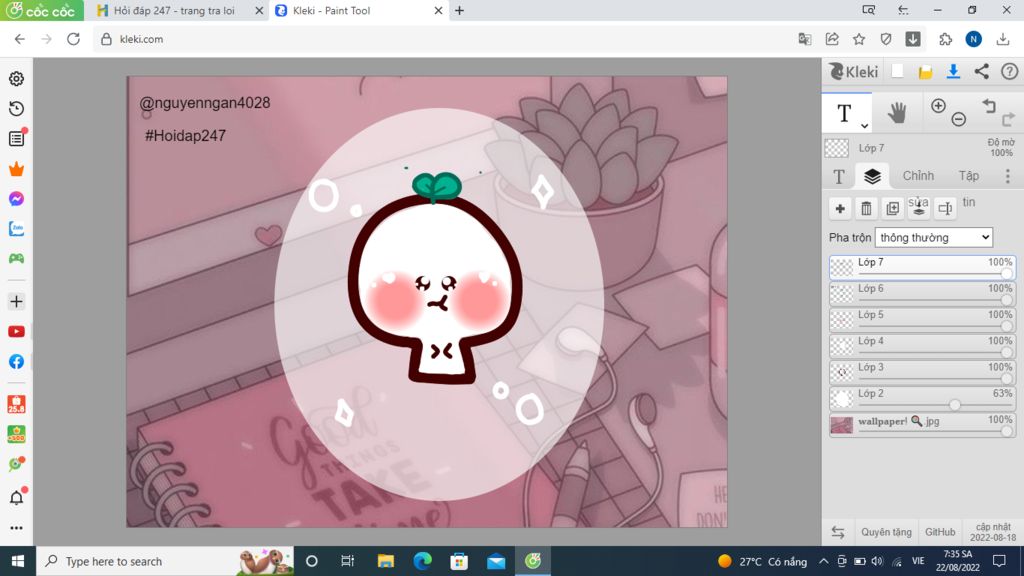Switch to the Text settings tab
This screenshot has height=576, width=1024.
[839, 176]
